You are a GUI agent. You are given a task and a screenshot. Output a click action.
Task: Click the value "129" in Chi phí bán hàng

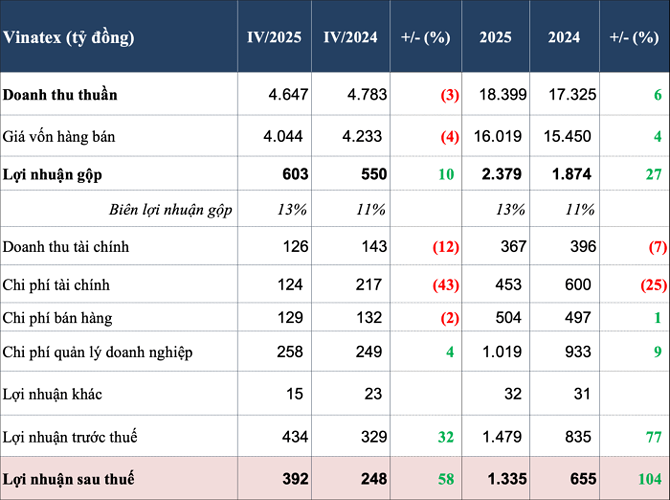coord(291,317)
